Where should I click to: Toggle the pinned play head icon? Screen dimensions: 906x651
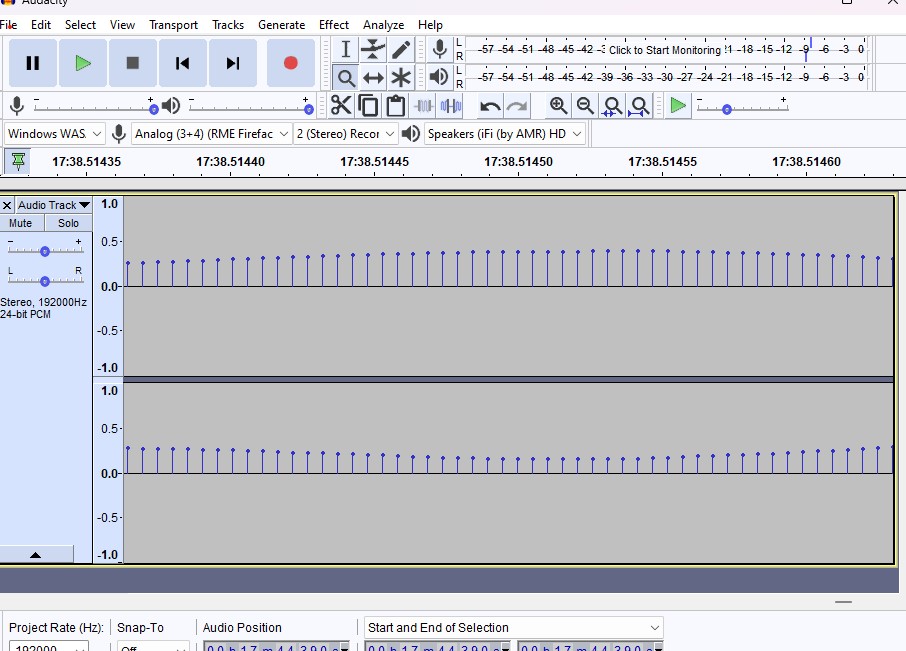18,161
